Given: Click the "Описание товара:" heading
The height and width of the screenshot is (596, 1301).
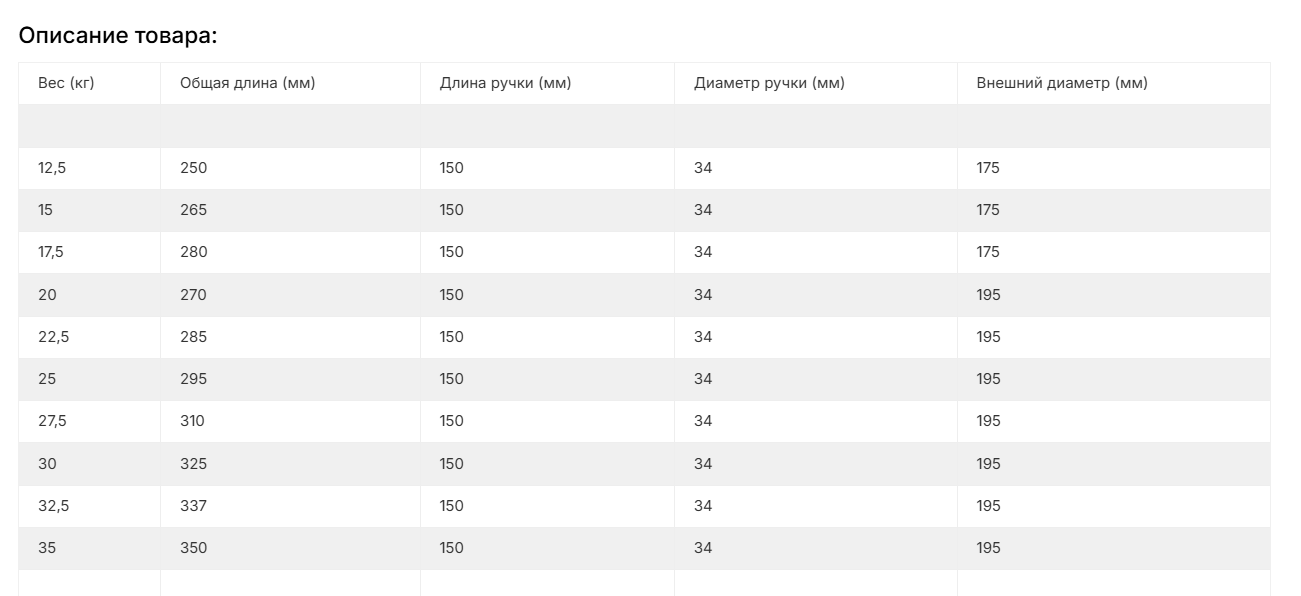Looking at the screenshot, I should click(118, 36).
